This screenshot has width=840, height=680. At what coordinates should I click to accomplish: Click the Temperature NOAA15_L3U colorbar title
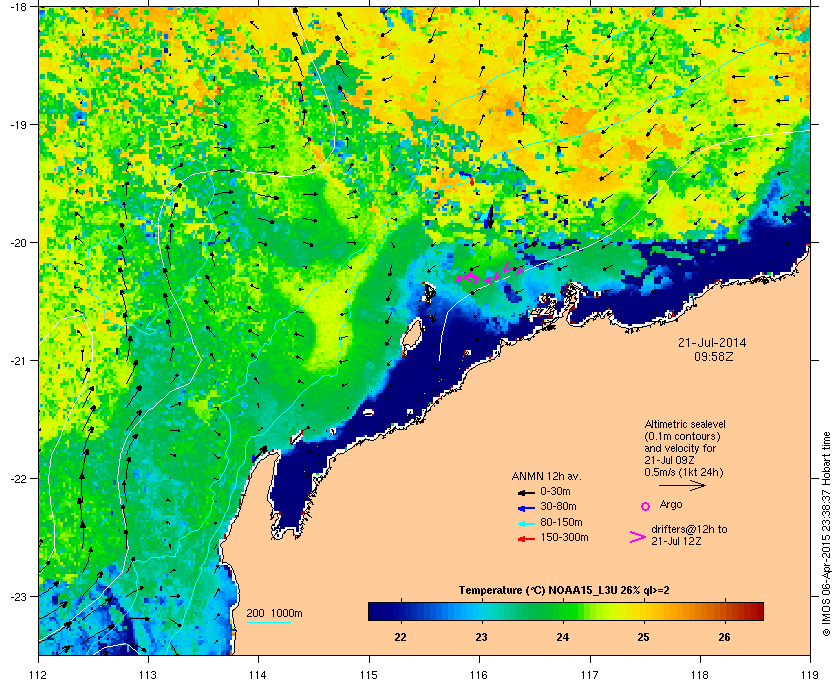coord(564,591)
